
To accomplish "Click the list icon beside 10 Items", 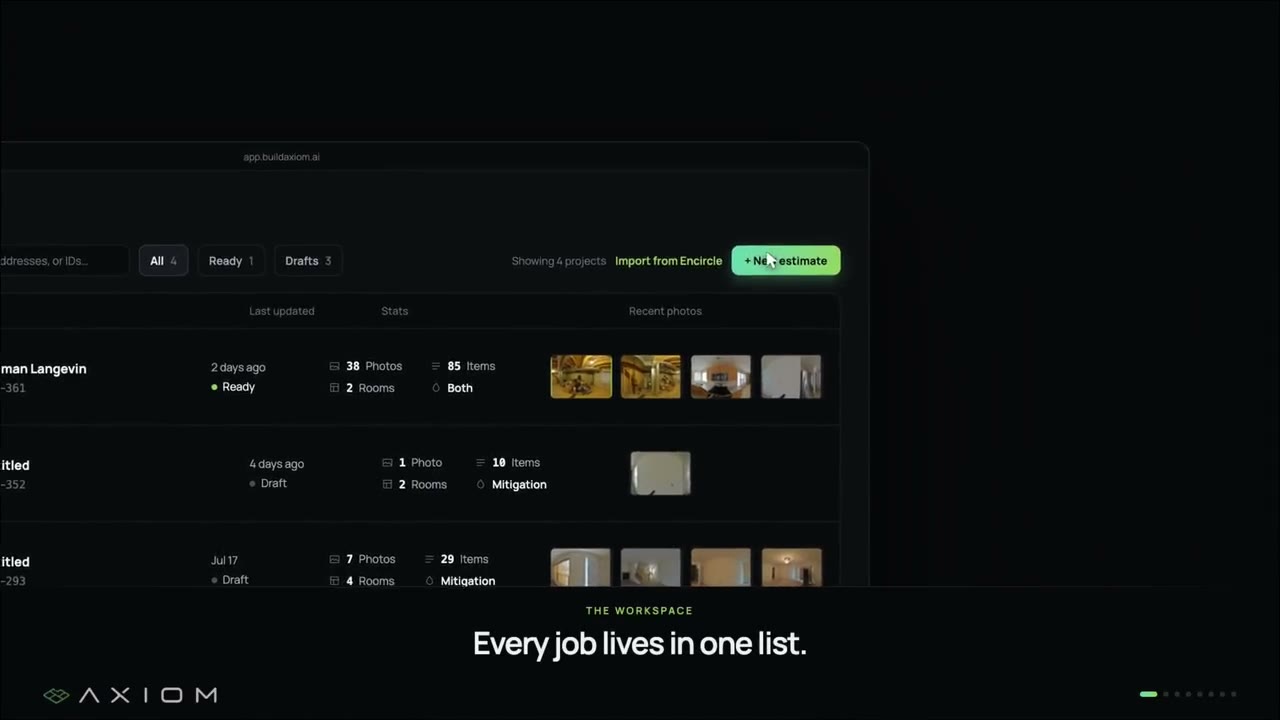I will [x=481, y=463].
